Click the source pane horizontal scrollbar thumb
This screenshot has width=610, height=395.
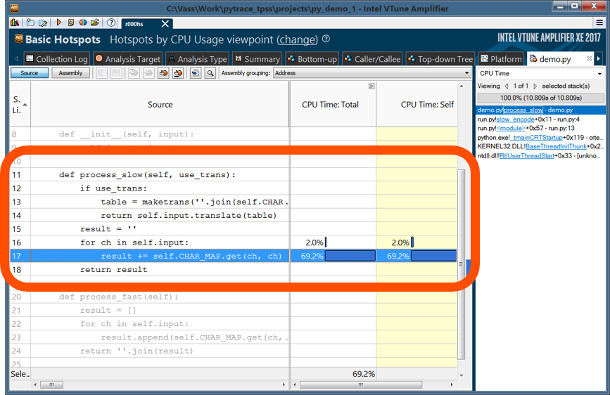click(52, 385)
